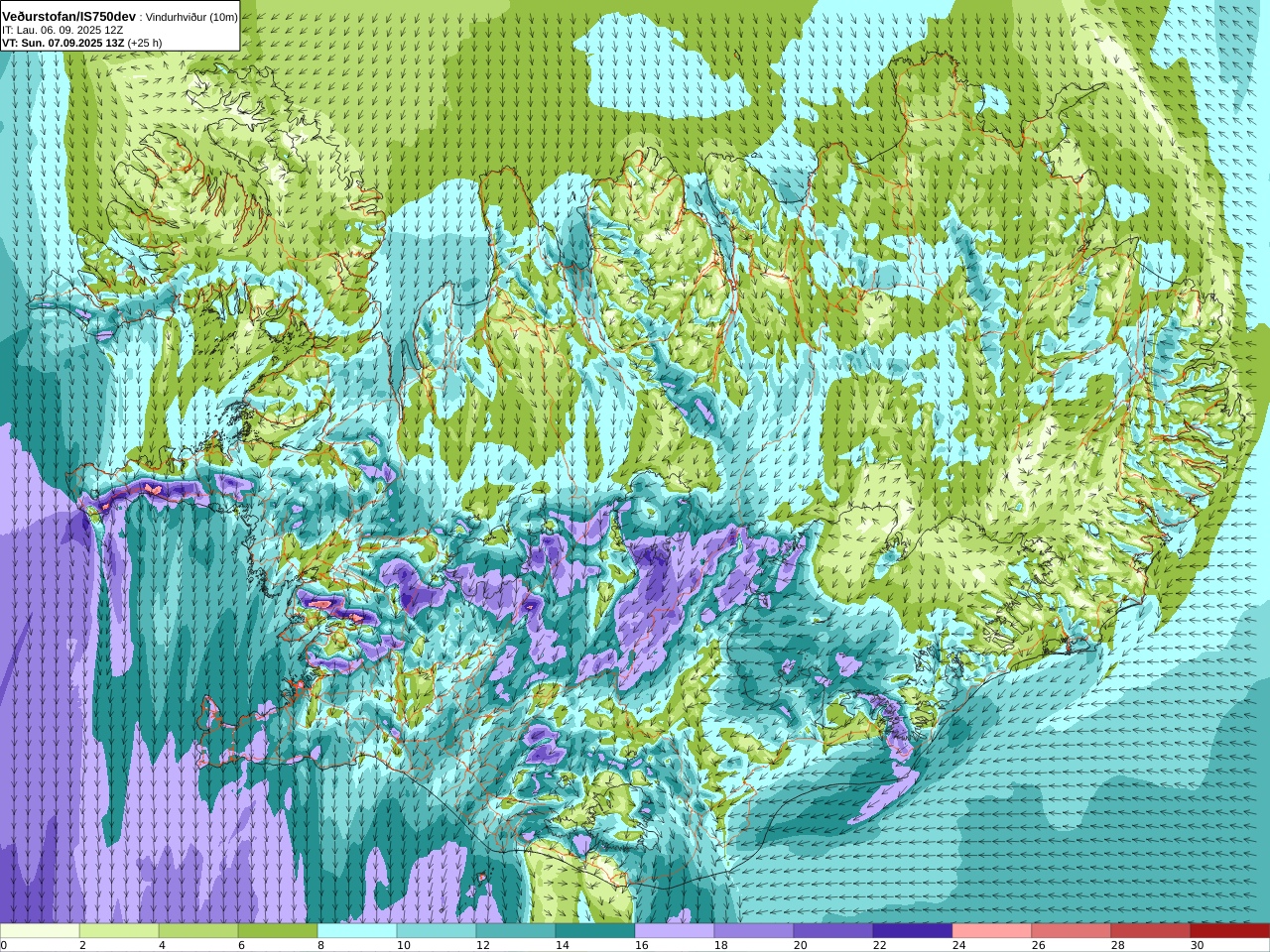
Task: Choose the dark red above-30 legend swatch
Action: 1230,931
